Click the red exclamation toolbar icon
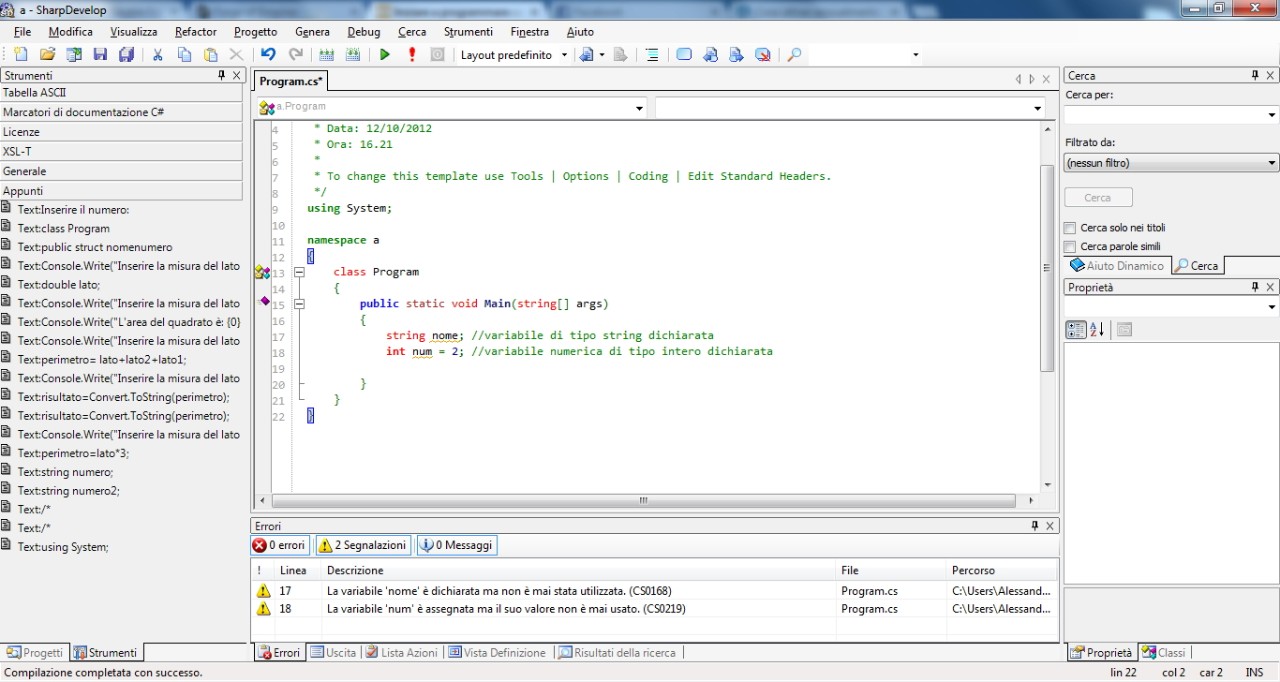The image size is (1280, 682). coord(411,54)
